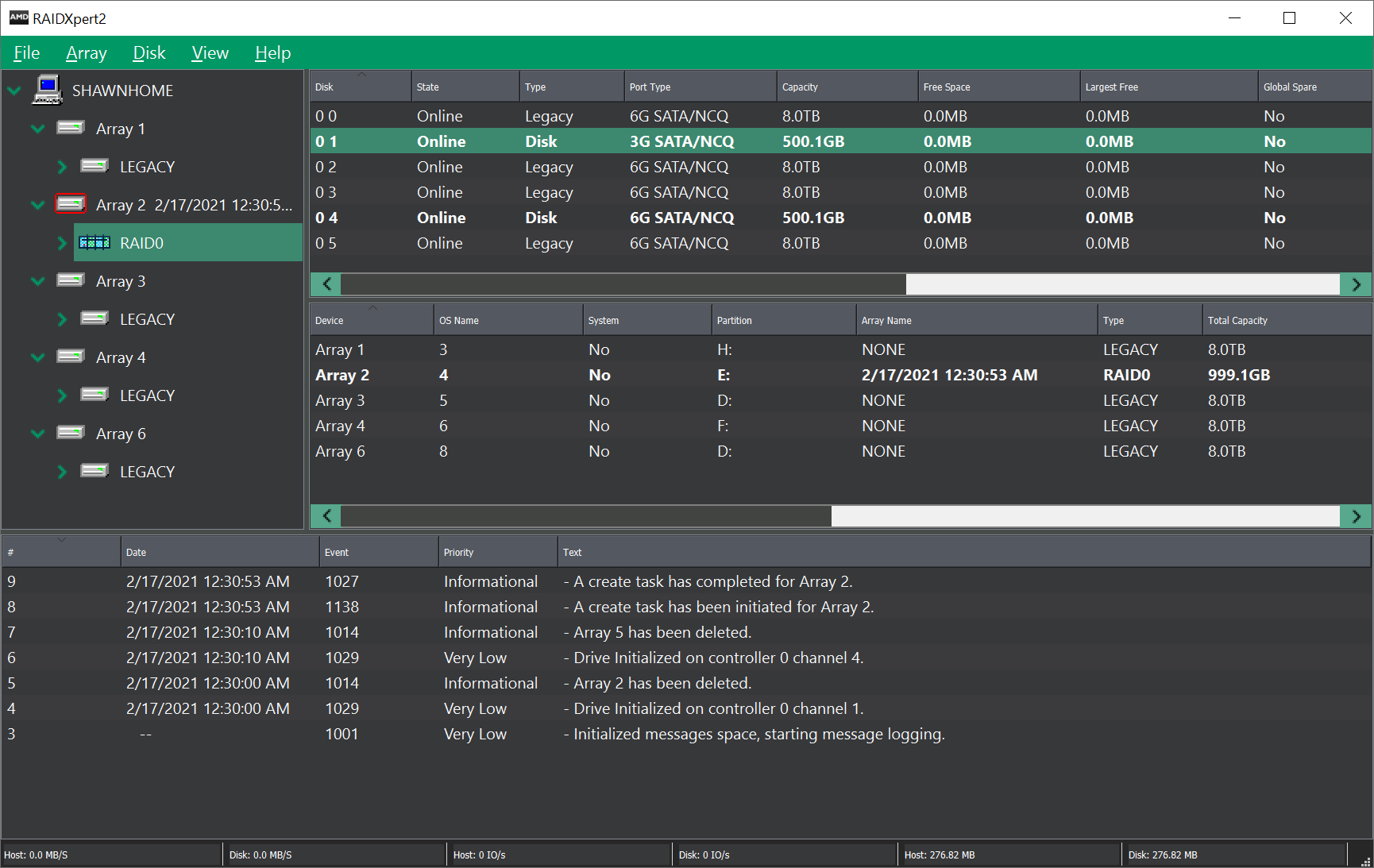
Task: Click the Array 1 drive icon
Action: (x=71, y=128)
